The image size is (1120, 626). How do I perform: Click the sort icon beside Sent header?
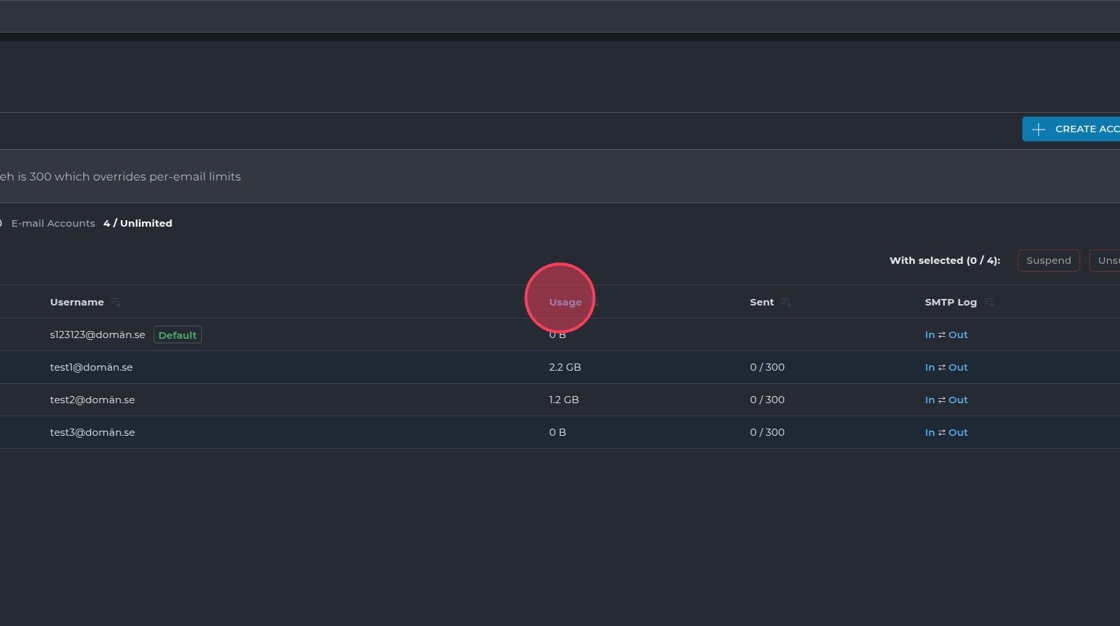point(786,302)
